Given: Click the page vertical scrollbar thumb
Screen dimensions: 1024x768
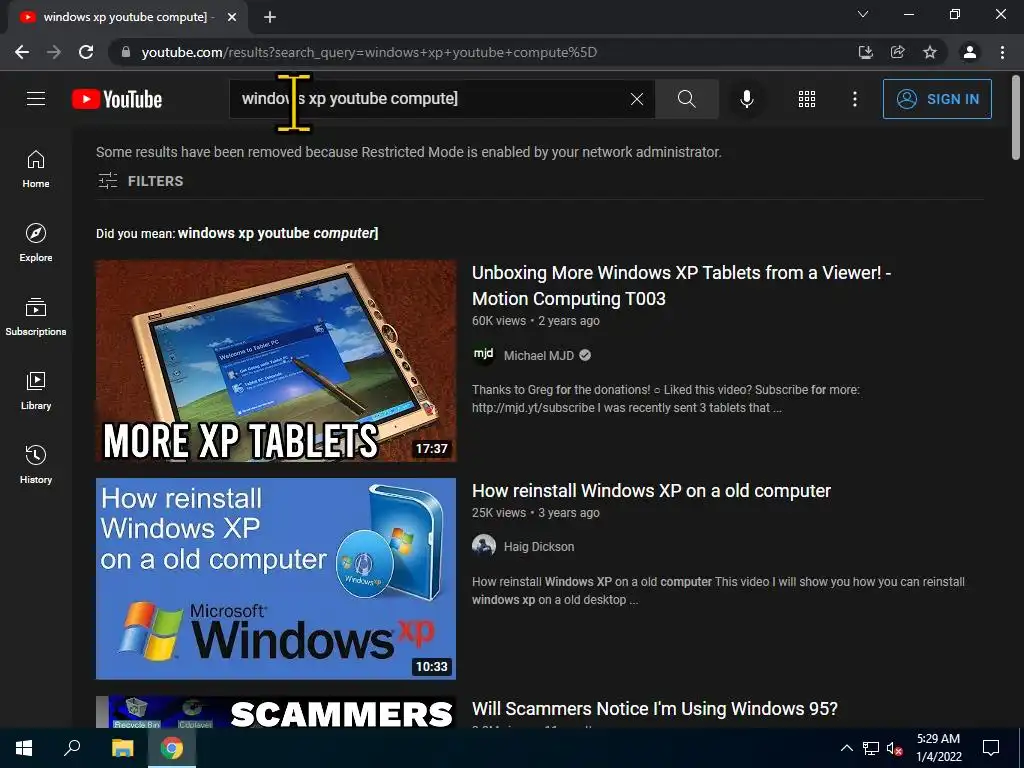Looking at the screenshot, I should click(x=1016, y=118).
